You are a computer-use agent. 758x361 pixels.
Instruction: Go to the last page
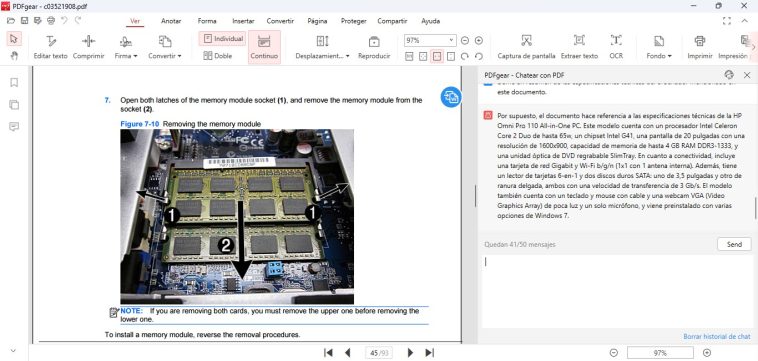(x=429, y=353)
